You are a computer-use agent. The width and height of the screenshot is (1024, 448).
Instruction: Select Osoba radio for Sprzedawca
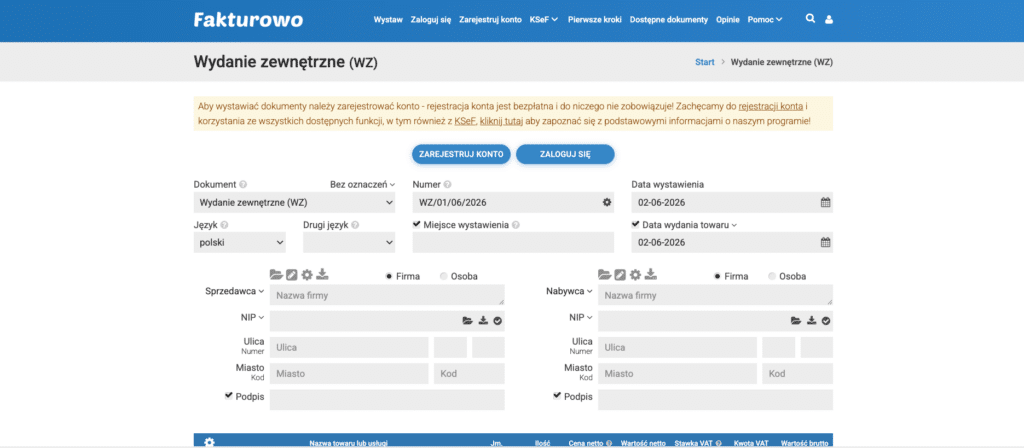[x=444, y=276]
